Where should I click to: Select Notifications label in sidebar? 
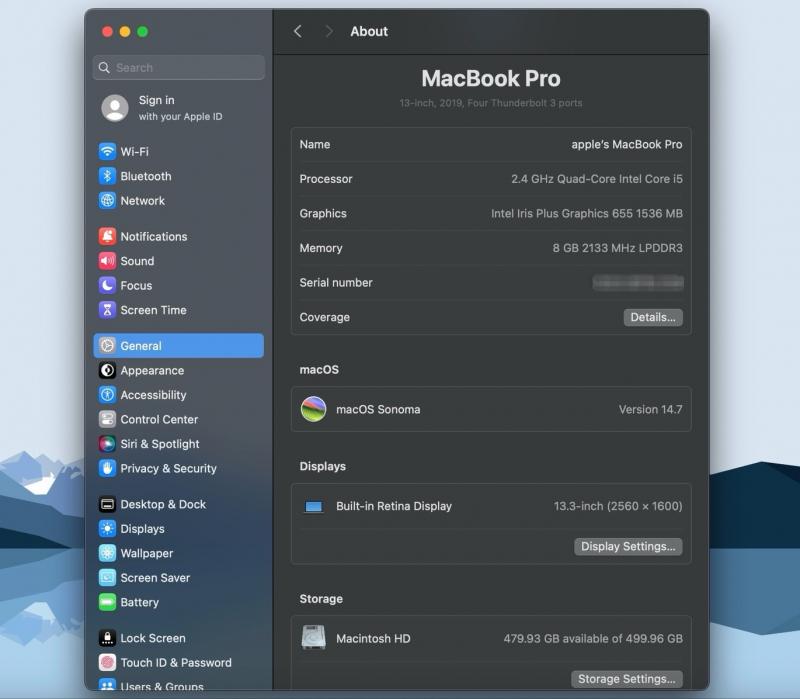pos(154,236)
